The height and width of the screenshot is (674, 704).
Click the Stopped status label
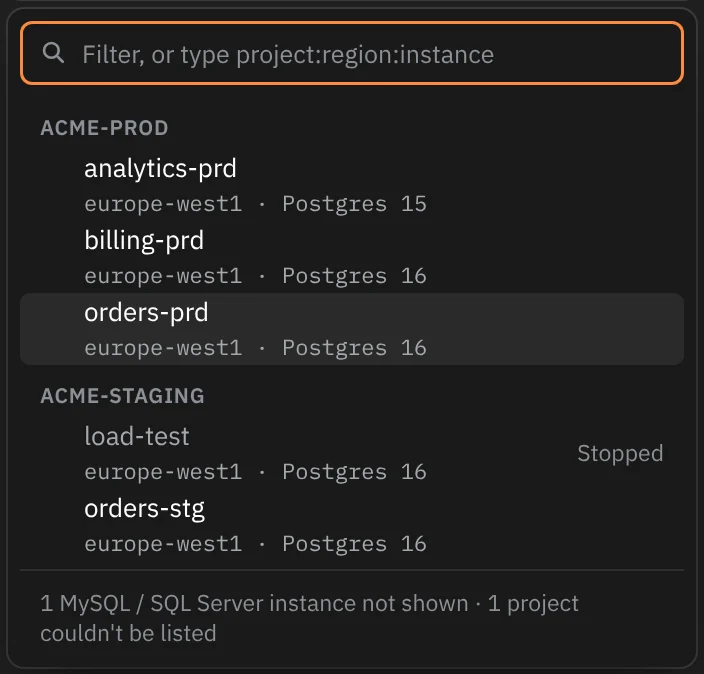[620, 454]
